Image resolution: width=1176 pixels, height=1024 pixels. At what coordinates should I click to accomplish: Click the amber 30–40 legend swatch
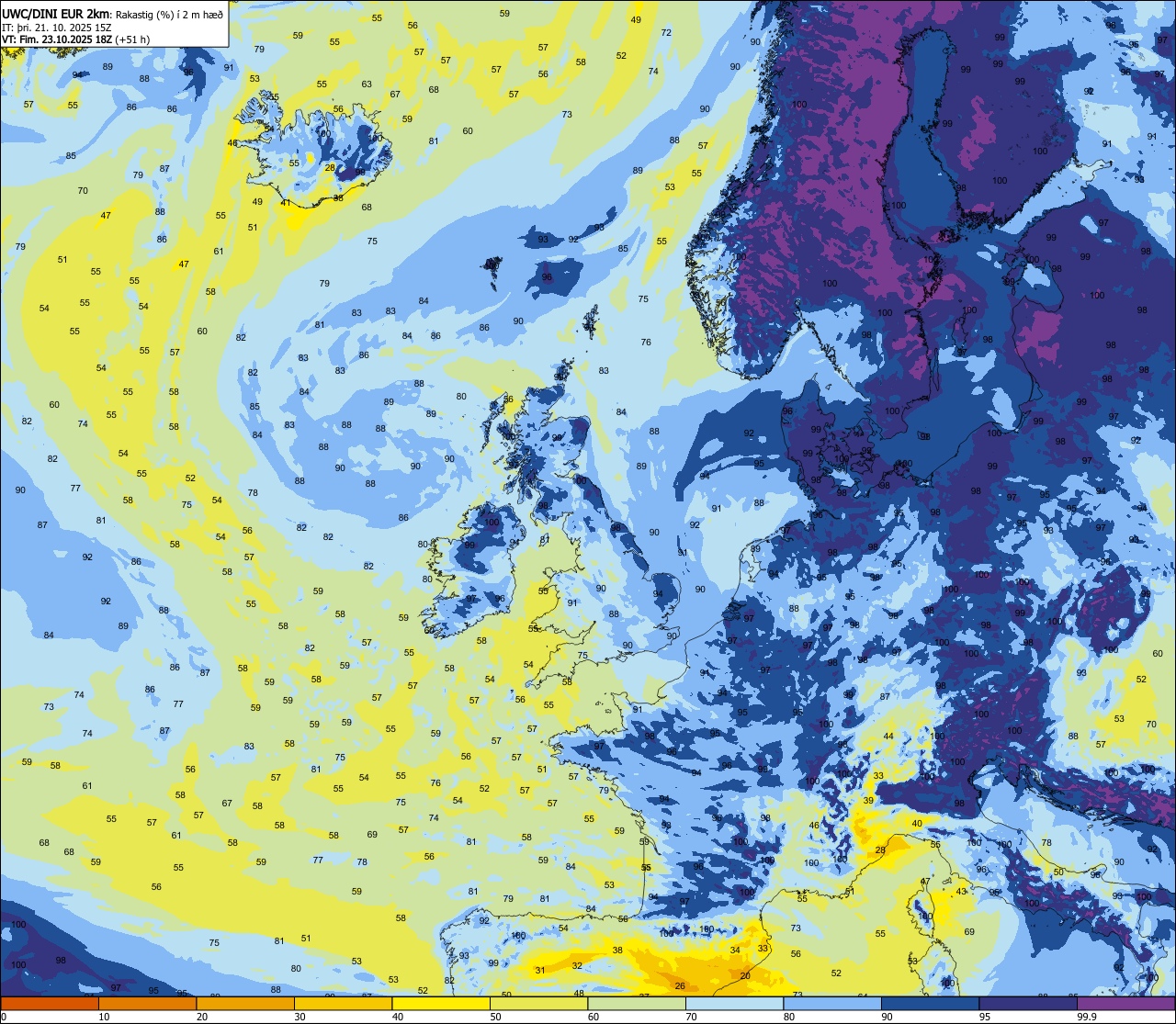(343, 1003)
